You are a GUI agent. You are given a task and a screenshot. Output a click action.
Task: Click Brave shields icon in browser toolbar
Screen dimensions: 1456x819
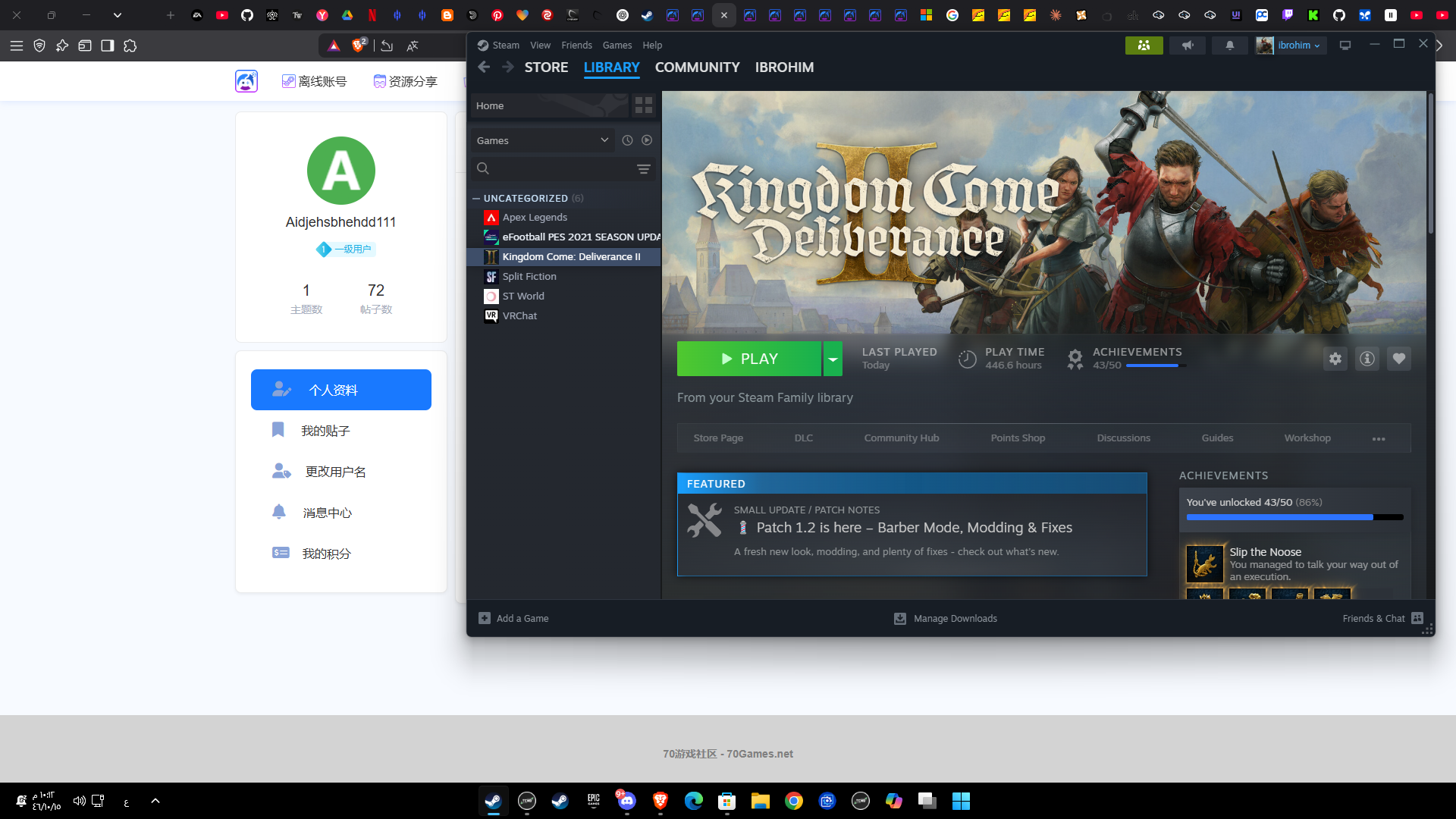[x=359, y=45]
